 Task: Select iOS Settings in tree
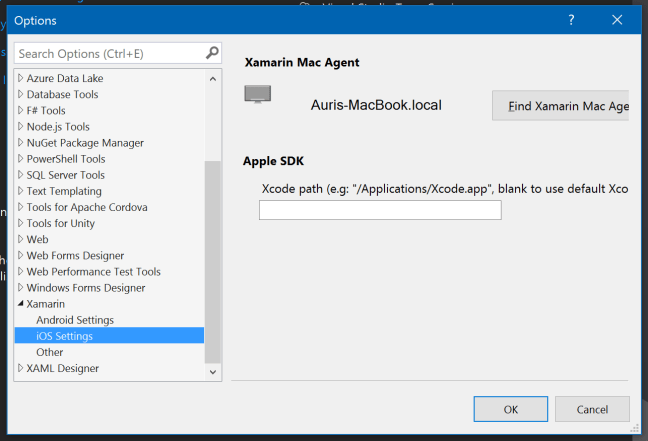click(x=65, y=336)
